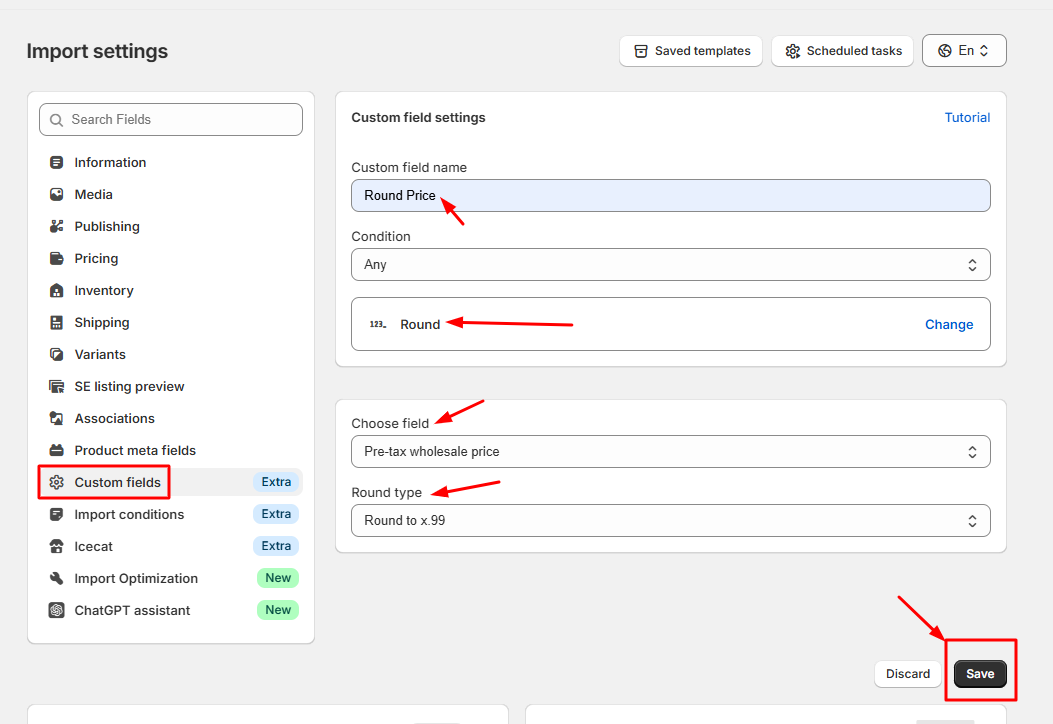Select the Shipping menu label
This screenshot has width=1053, height=724.
click(x=101, y=322)
